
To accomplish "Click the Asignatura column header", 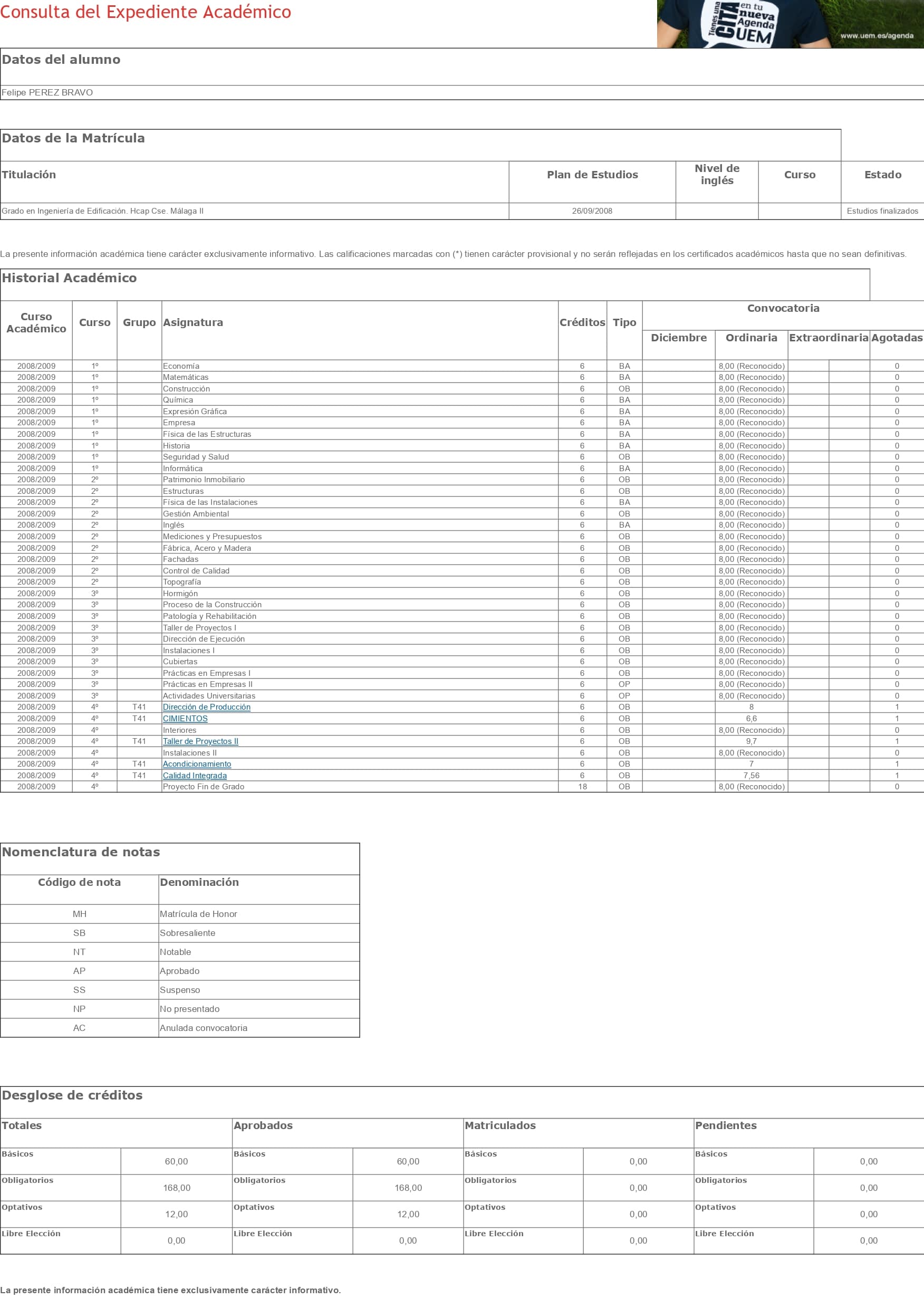I will 193,322.
